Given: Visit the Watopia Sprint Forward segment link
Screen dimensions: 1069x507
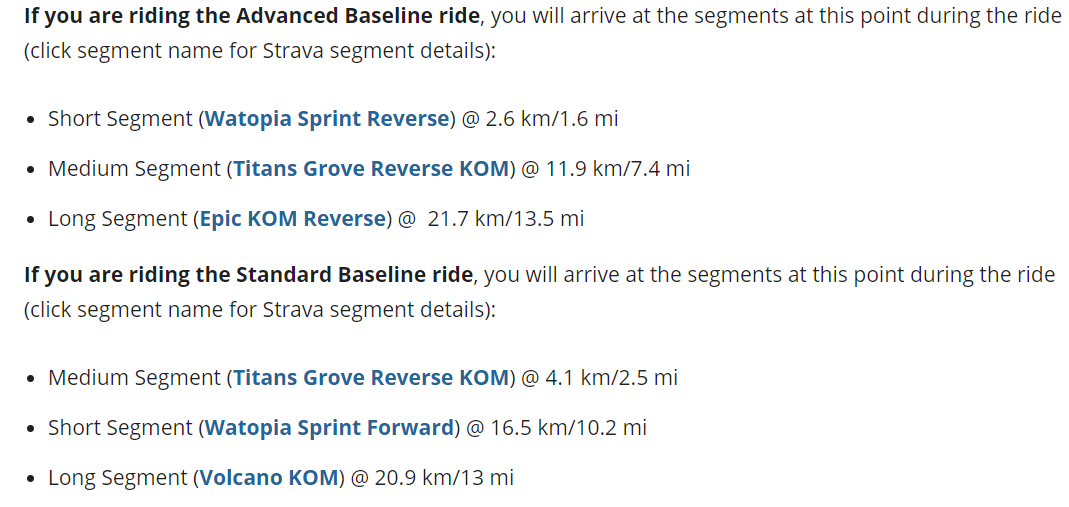Looking at the screenshot, I should point(329,427).
